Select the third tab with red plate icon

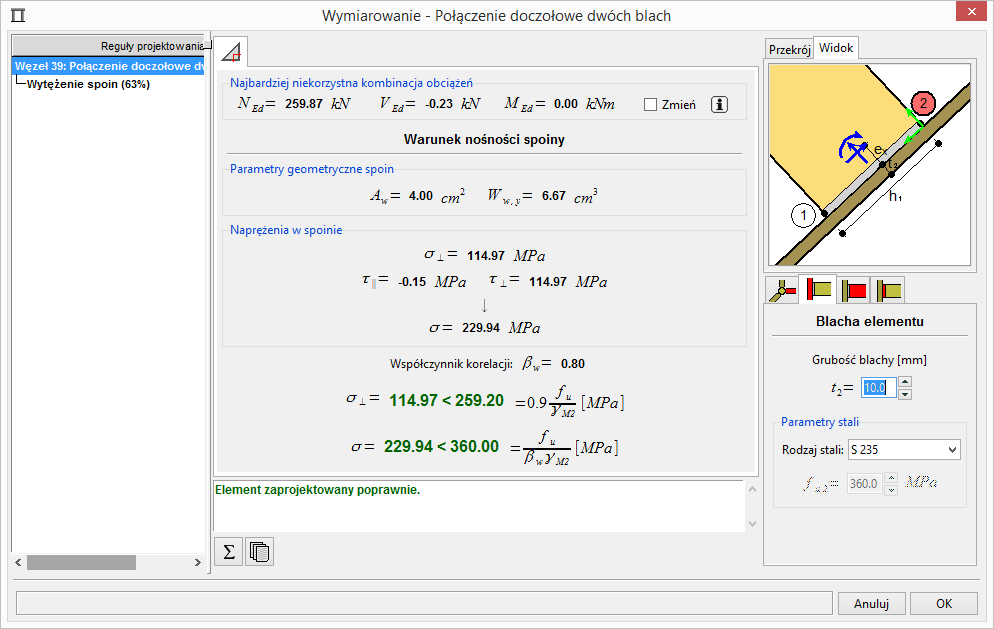853,290
